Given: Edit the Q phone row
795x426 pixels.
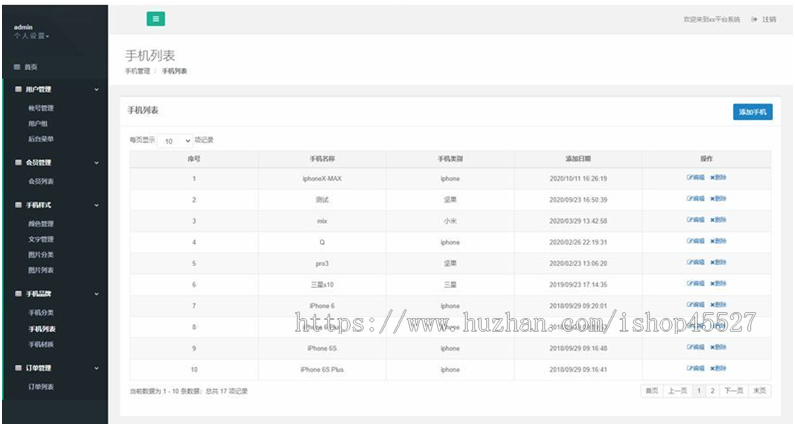Looking at the screenshot, I should point(696,241).
